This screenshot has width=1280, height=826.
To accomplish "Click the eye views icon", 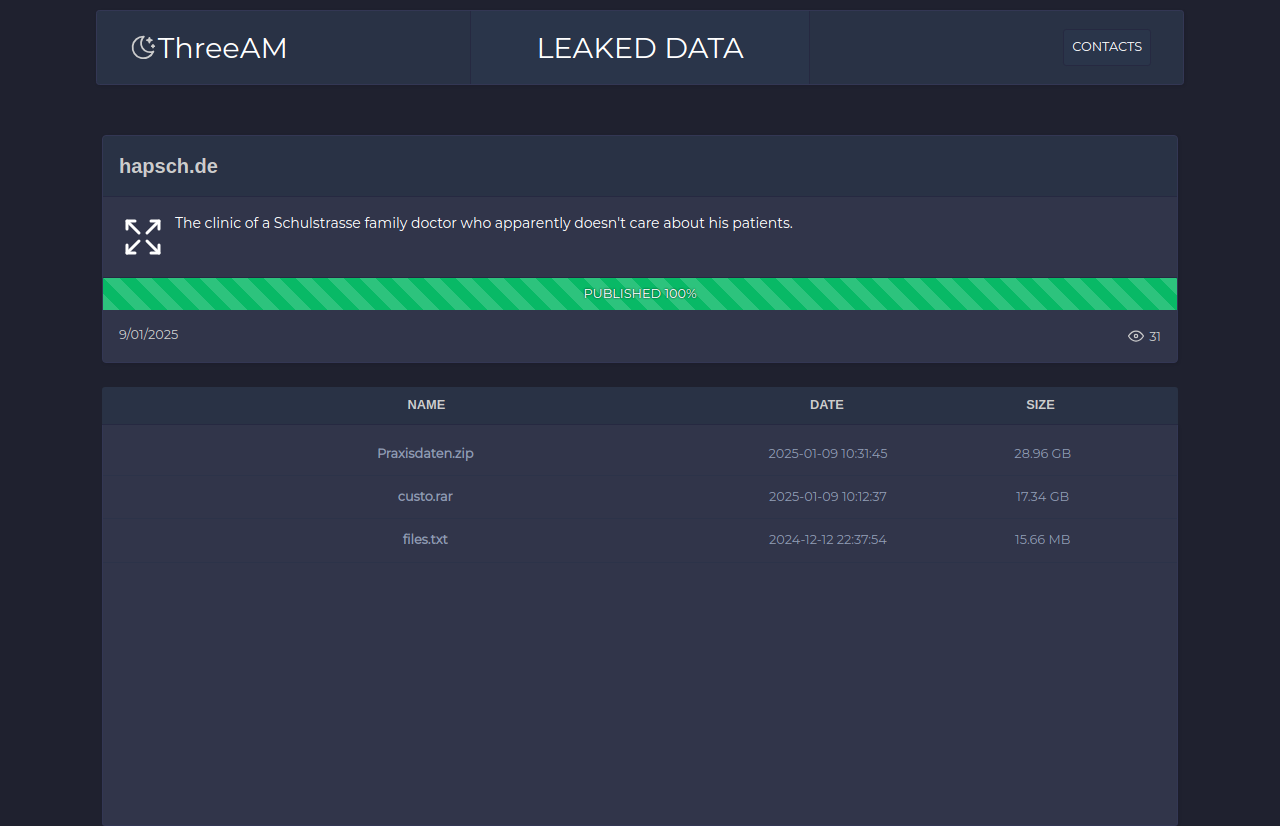I will (1136, 336).
